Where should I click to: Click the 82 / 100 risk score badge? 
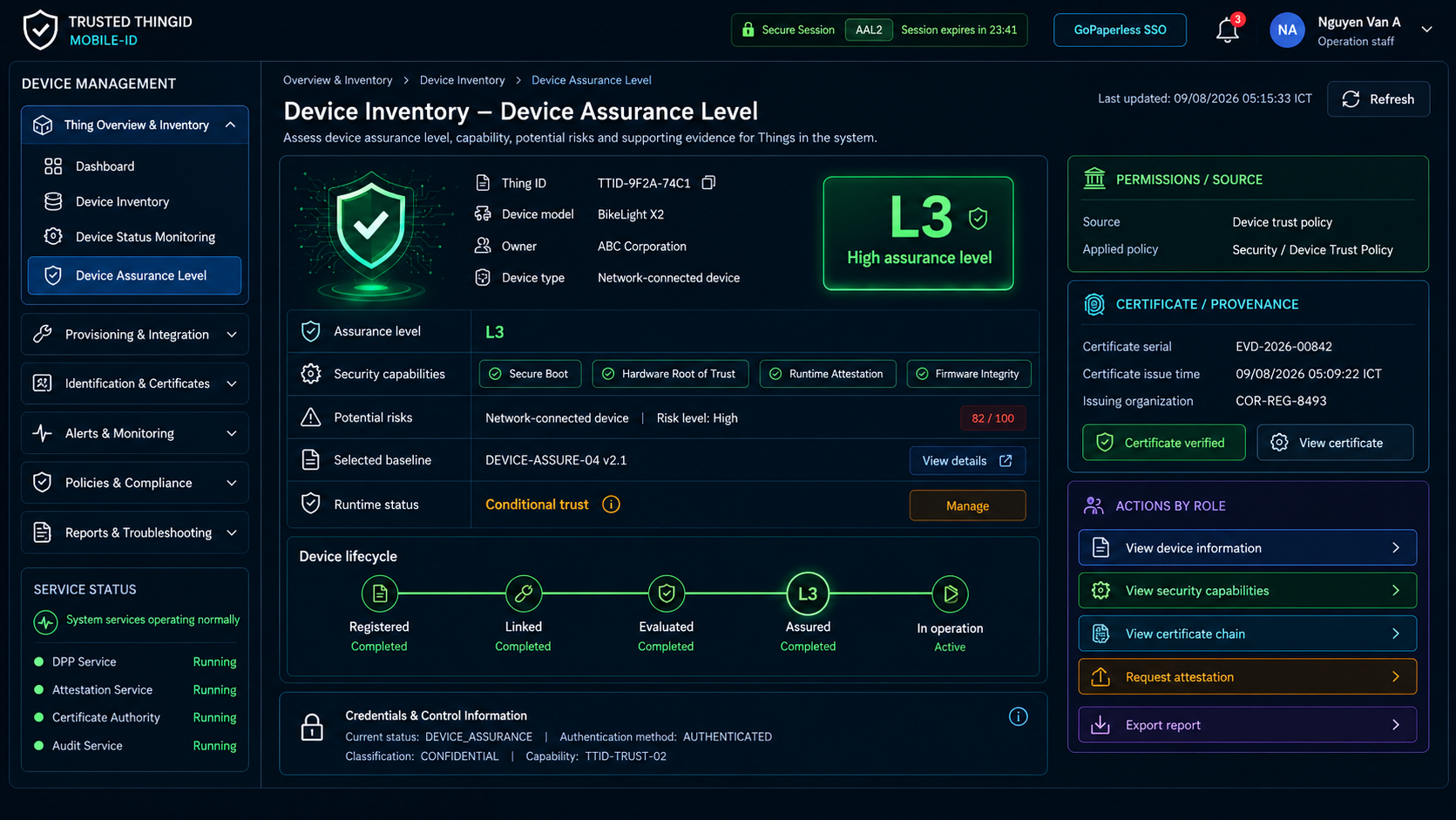coord(992,418)
